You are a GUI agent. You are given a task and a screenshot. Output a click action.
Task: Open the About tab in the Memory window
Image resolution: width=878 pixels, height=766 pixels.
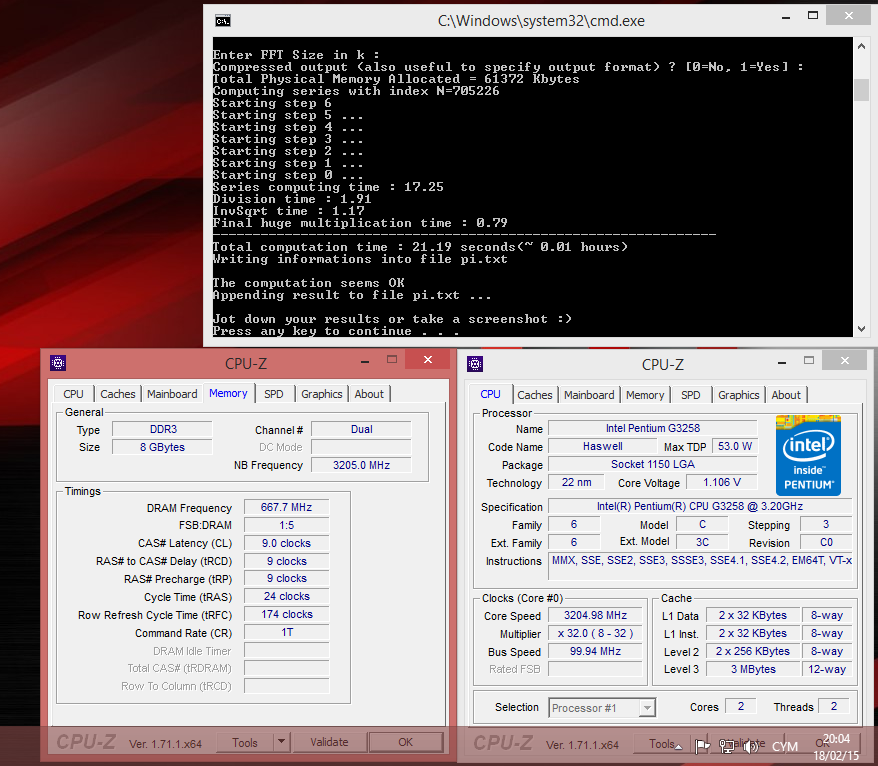[x=369, y=394]
